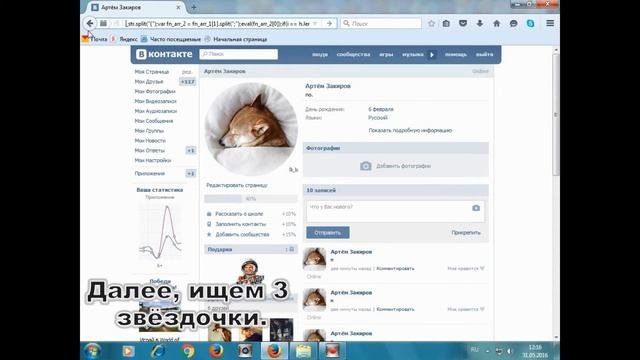The width and height of the screenshot is (640, 360).
Task: Click the Skype icon in the Firefox toolbar
Action: [x=530, y=24]
